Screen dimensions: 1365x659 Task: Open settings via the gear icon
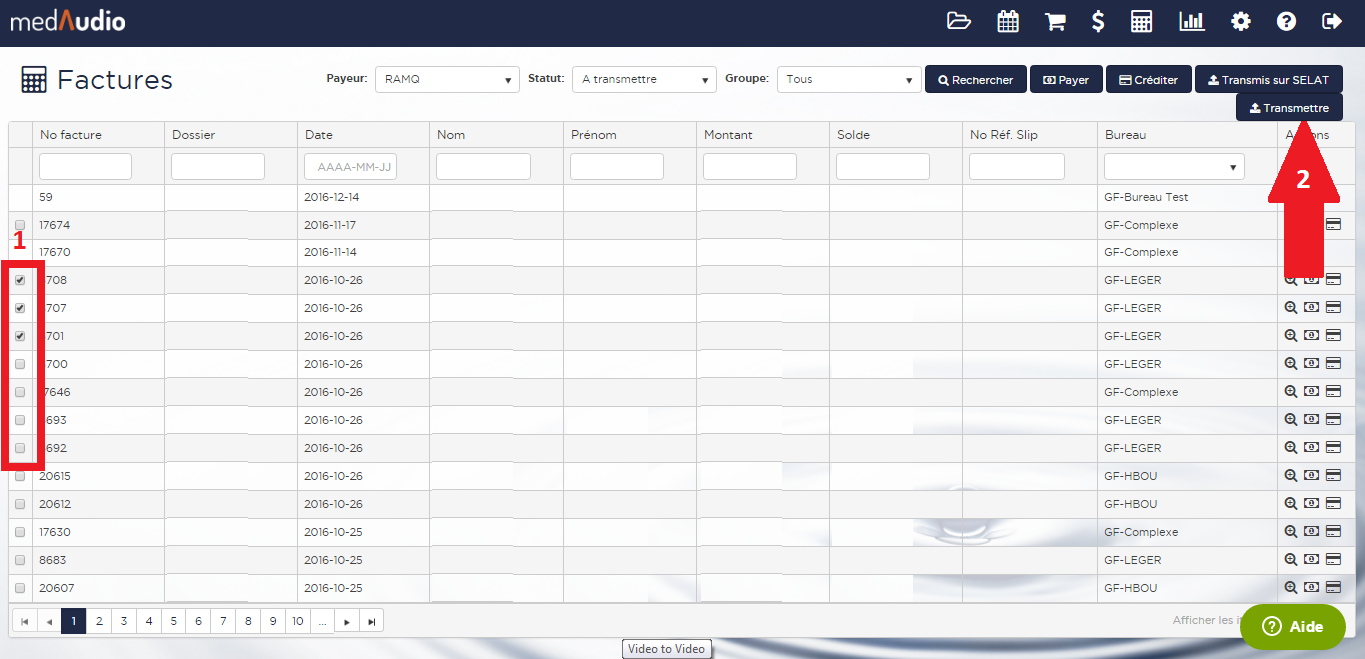pos(1240,21)
